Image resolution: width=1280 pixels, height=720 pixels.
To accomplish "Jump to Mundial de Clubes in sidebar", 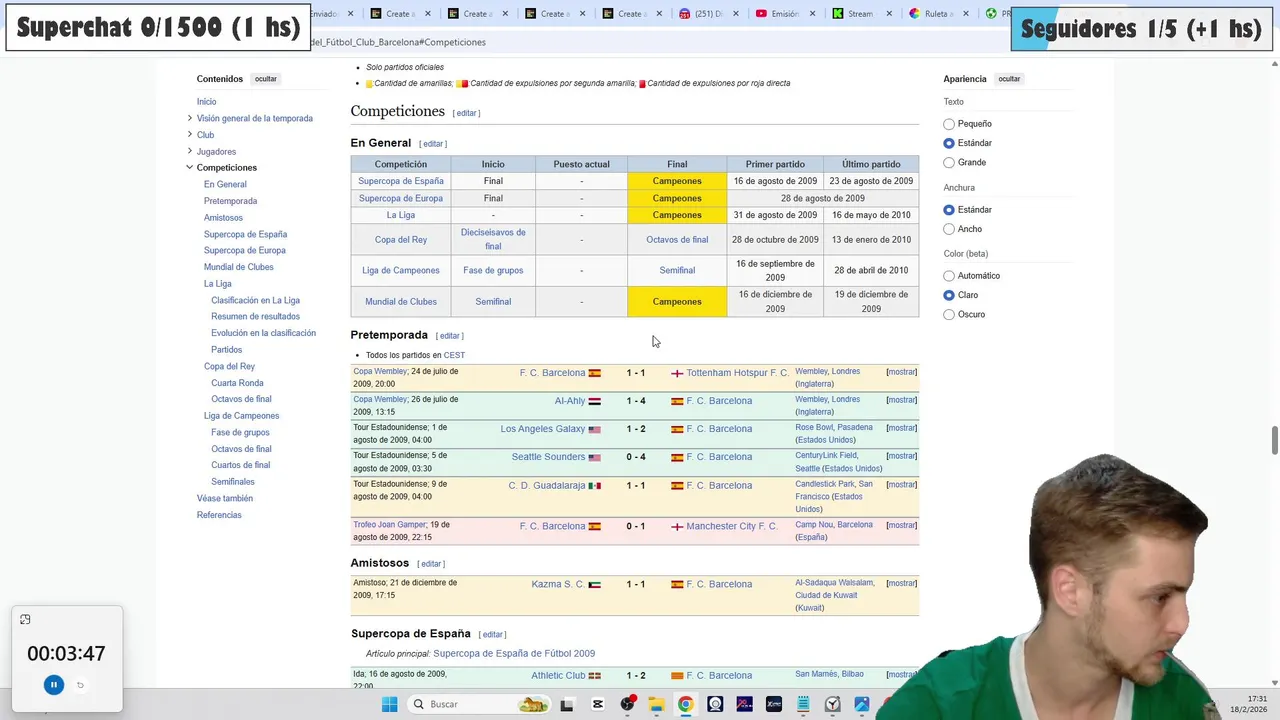I will tap(238, 267).
